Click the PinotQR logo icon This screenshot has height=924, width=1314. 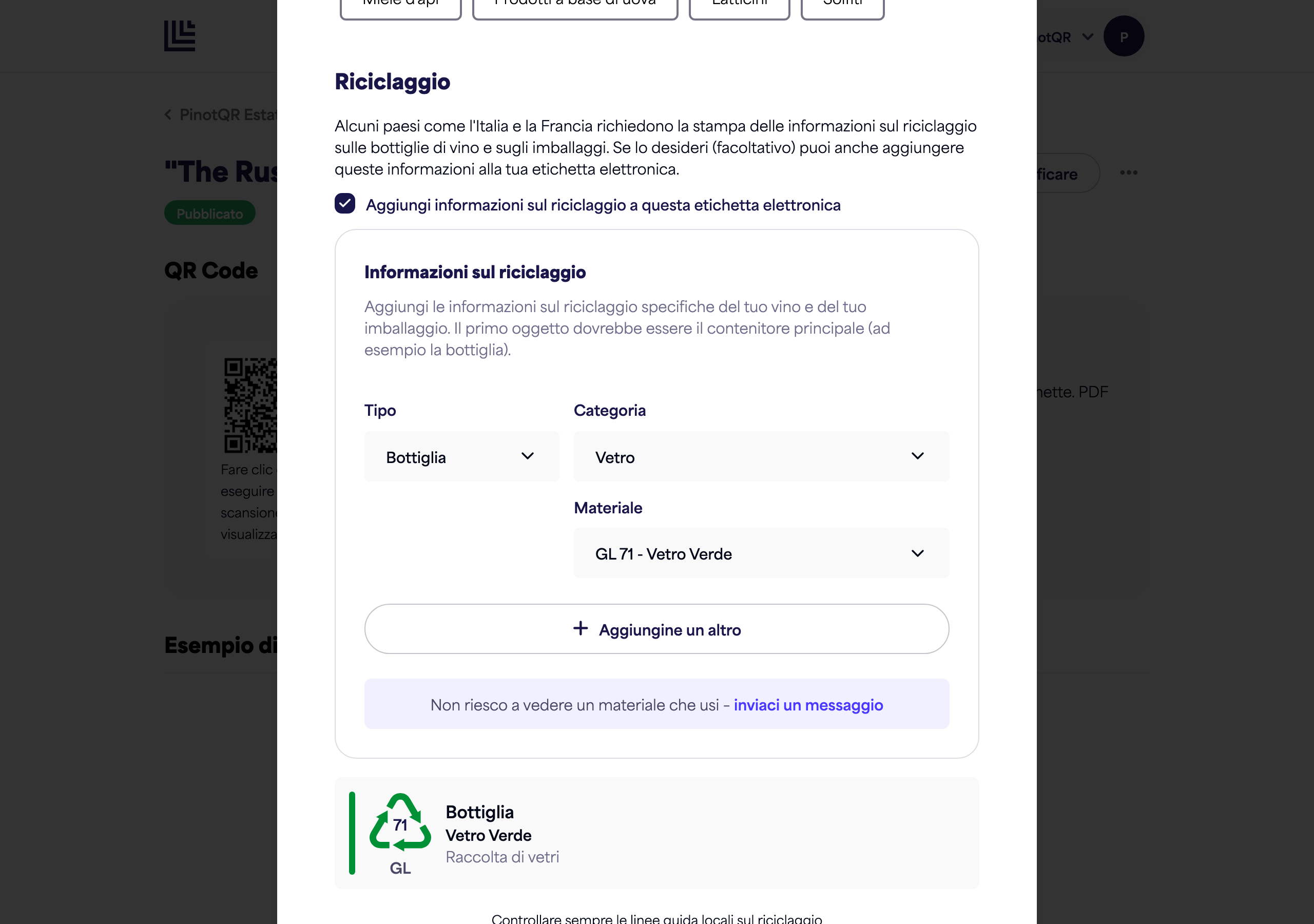point(180,36)
